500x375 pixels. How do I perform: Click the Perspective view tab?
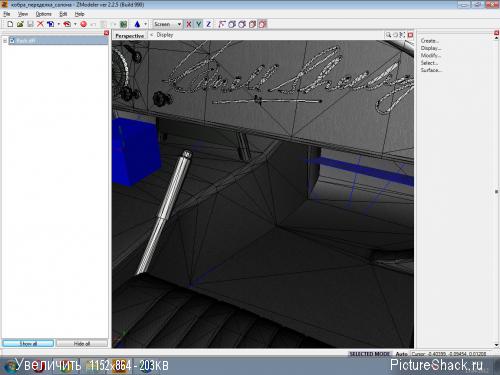tap(130, 36)
